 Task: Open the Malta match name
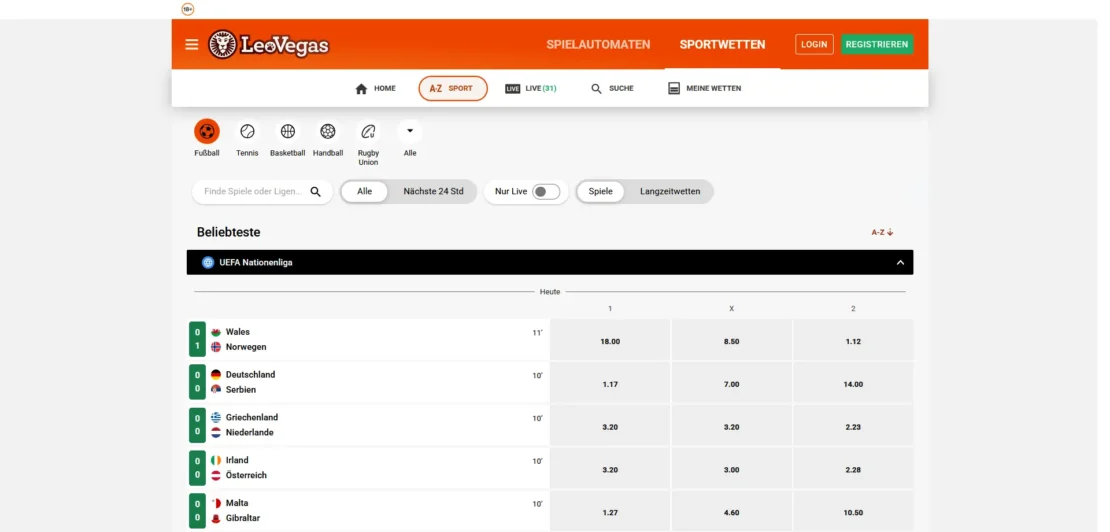[x=237, y=503]
